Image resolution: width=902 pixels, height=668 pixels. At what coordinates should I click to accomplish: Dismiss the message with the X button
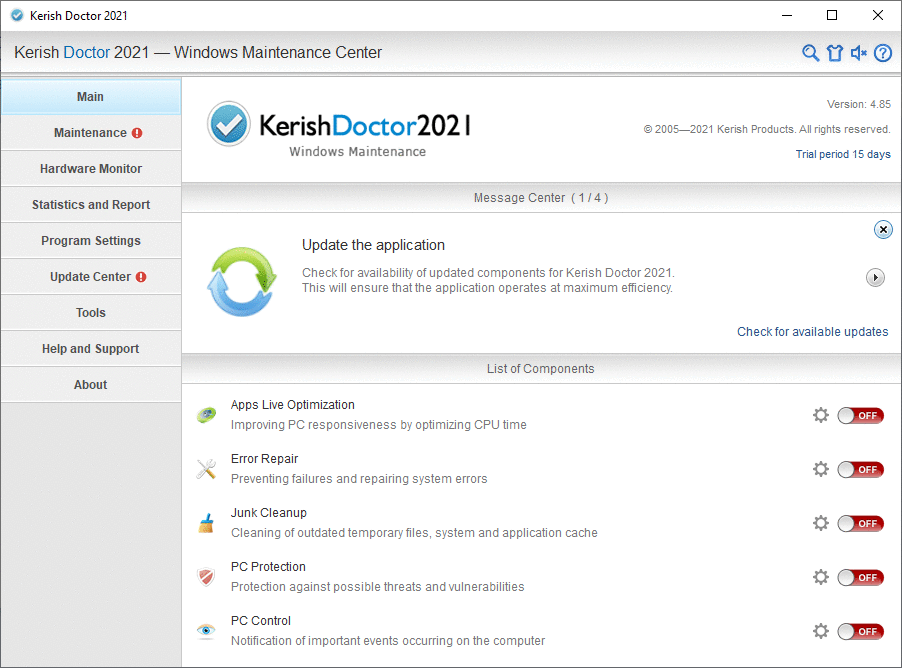(883, 230)
